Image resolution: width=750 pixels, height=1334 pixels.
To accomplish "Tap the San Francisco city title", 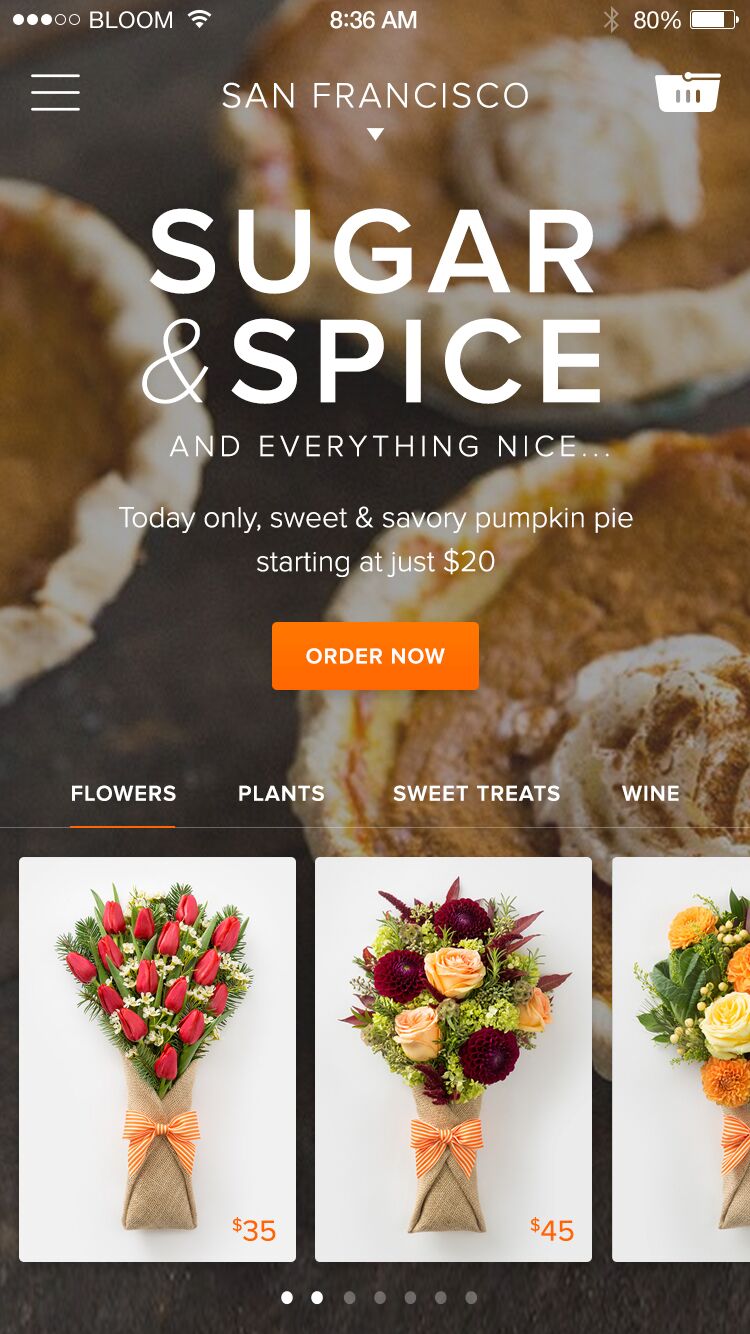I will click(x=375, y=96).
